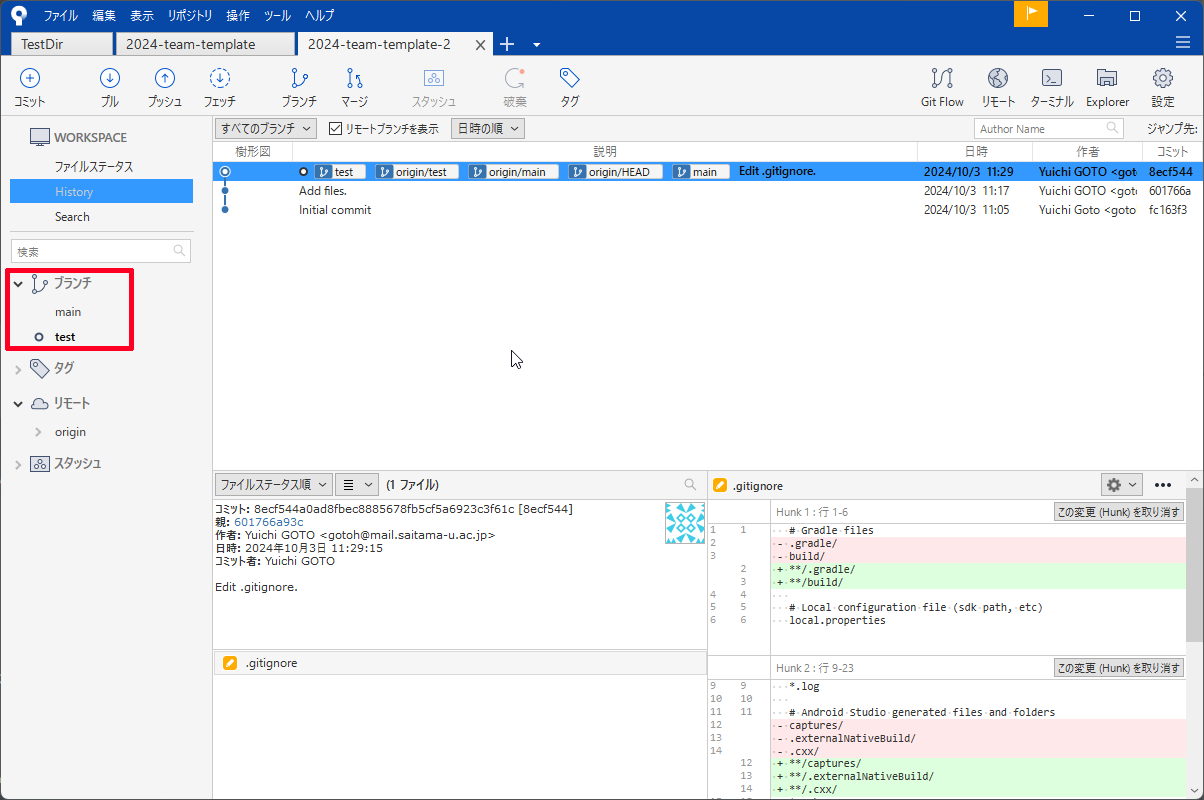
Task: Click the Stash (スタッシュ) toolbar icon
Action: 434,78
